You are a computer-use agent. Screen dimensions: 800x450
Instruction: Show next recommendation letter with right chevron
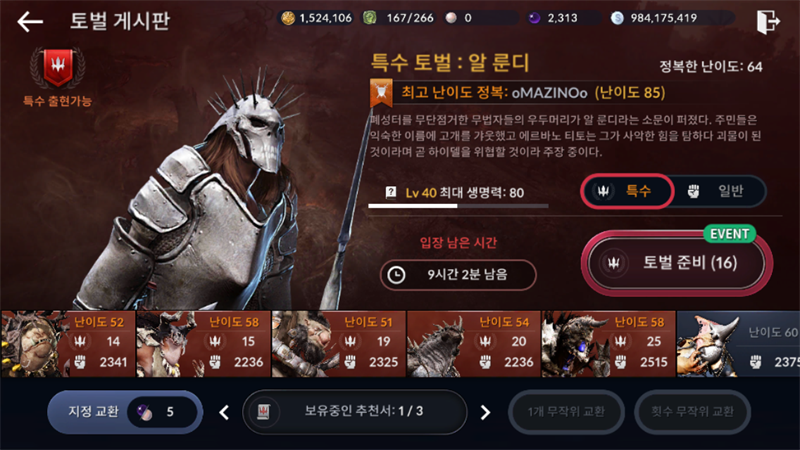pyautogui.click(x=485, y=412)
